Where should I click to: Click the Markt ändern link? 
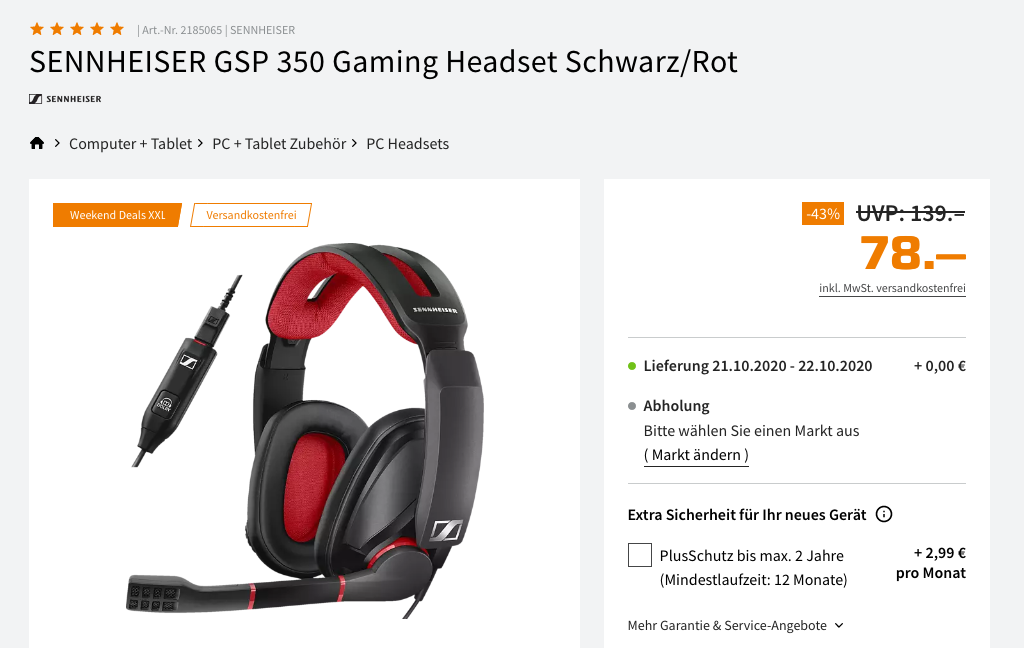tap(696, 455)
